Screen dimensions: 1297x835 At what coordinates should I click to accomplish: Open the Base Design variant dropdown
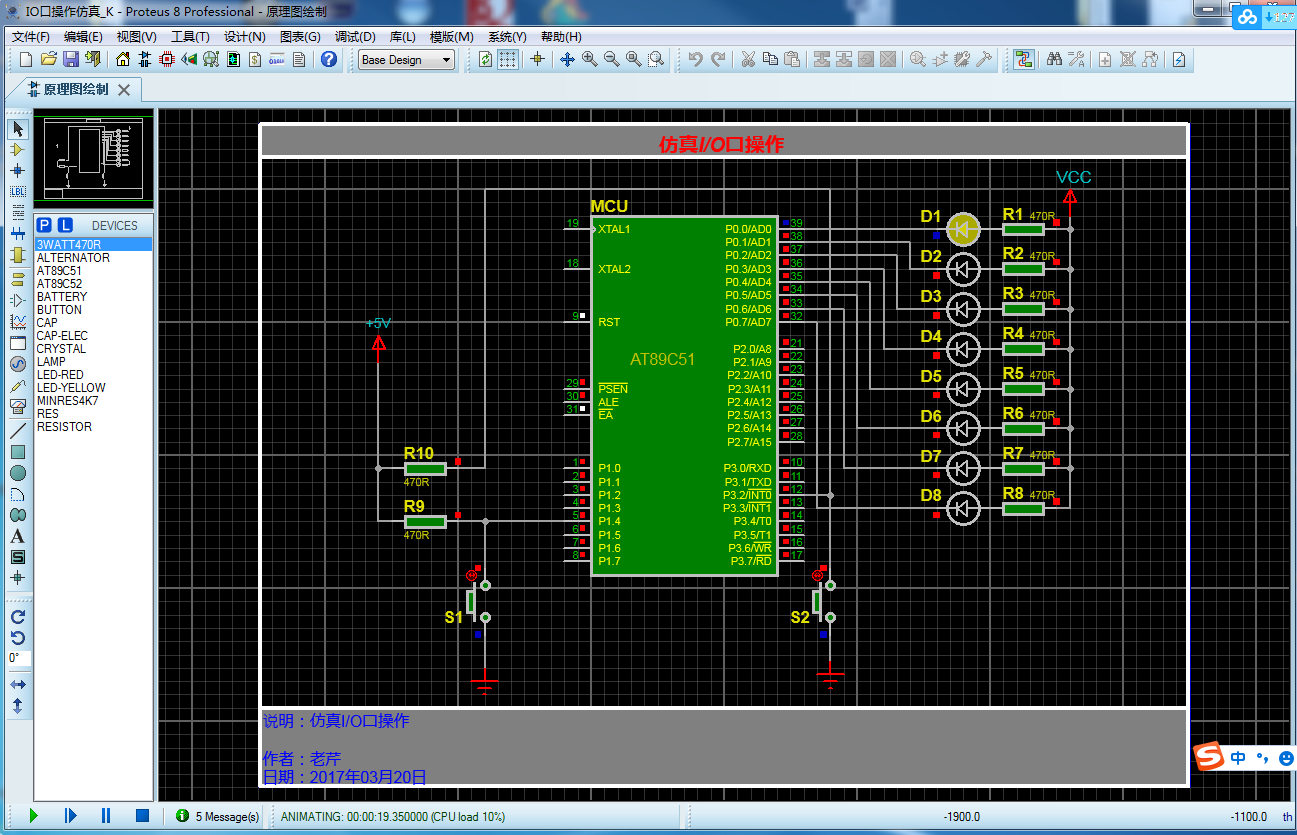tap(406, 60)
